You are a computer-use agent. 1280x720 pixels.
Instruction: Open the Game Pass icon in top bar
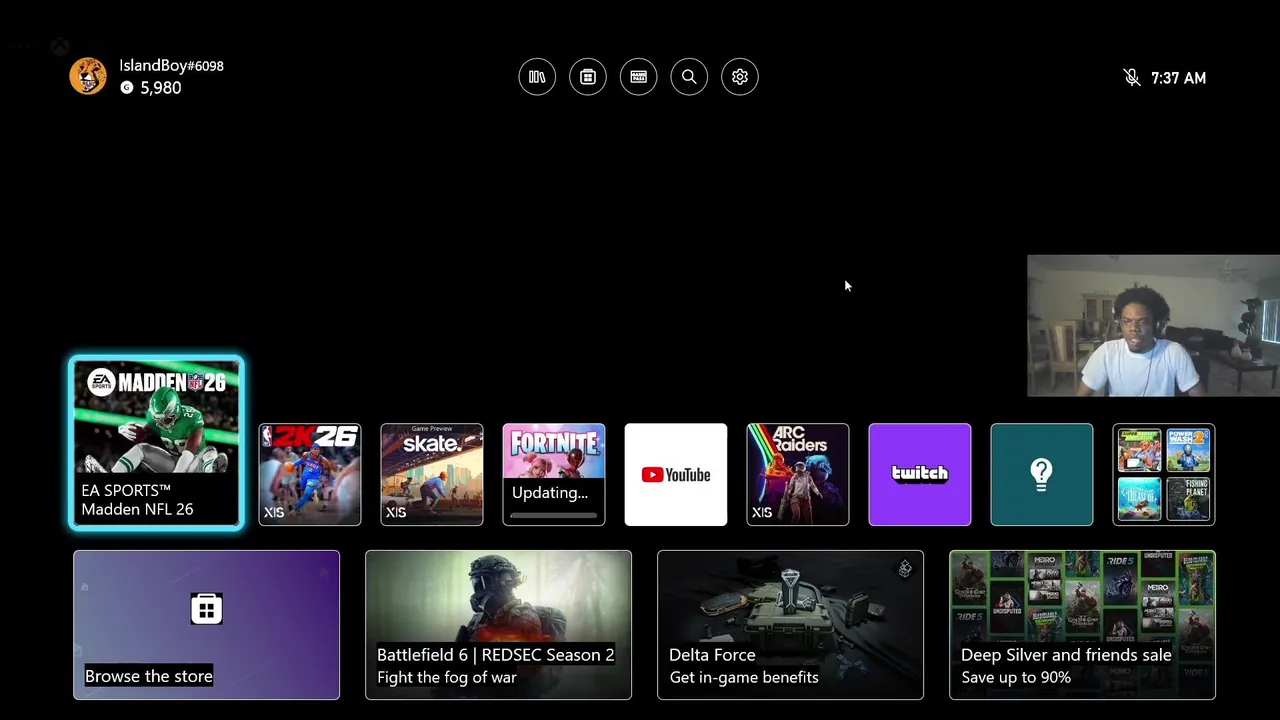[x=638, y=77]
